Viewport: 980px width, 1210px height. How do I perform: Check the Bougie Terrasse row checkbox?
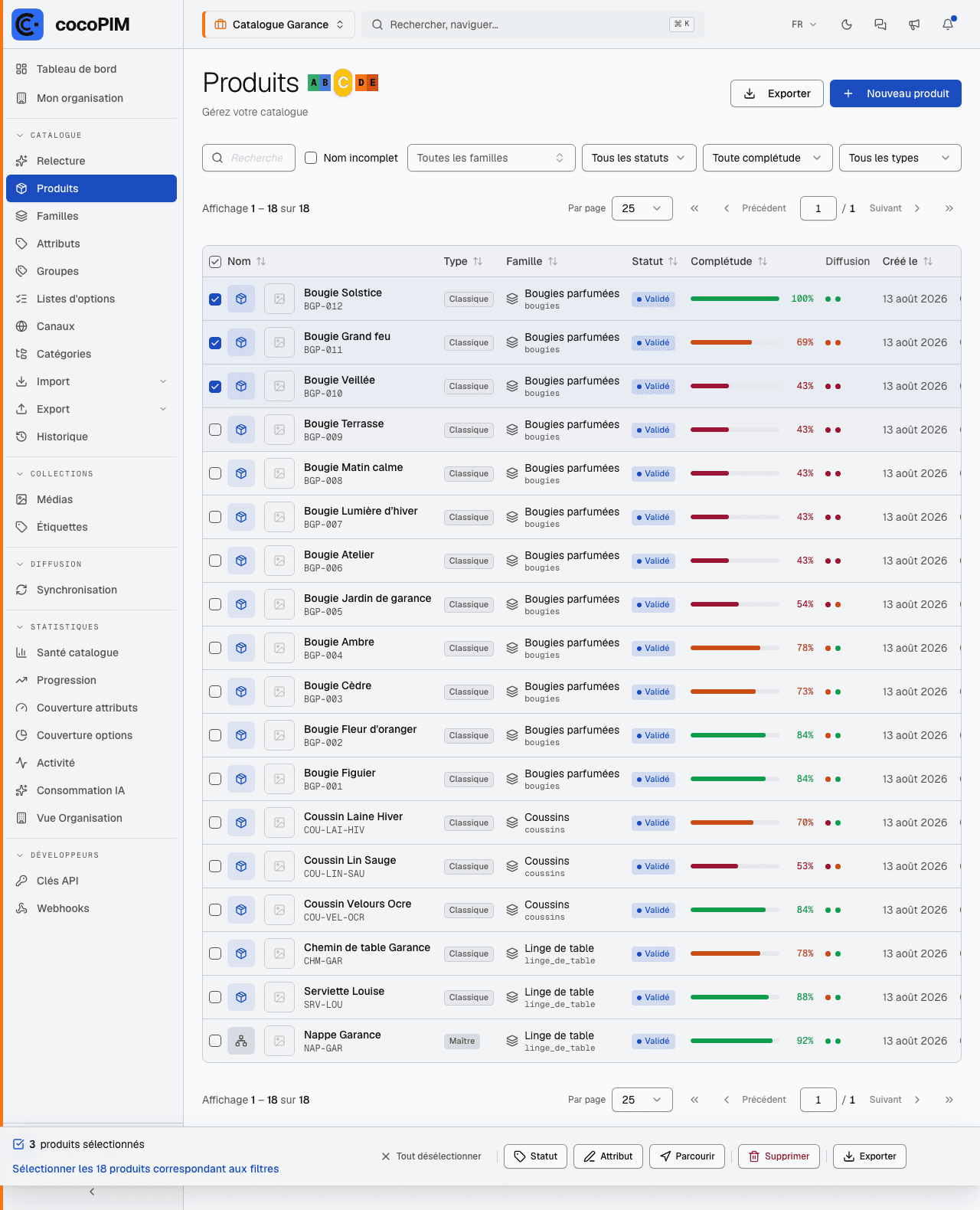point(215,430)
